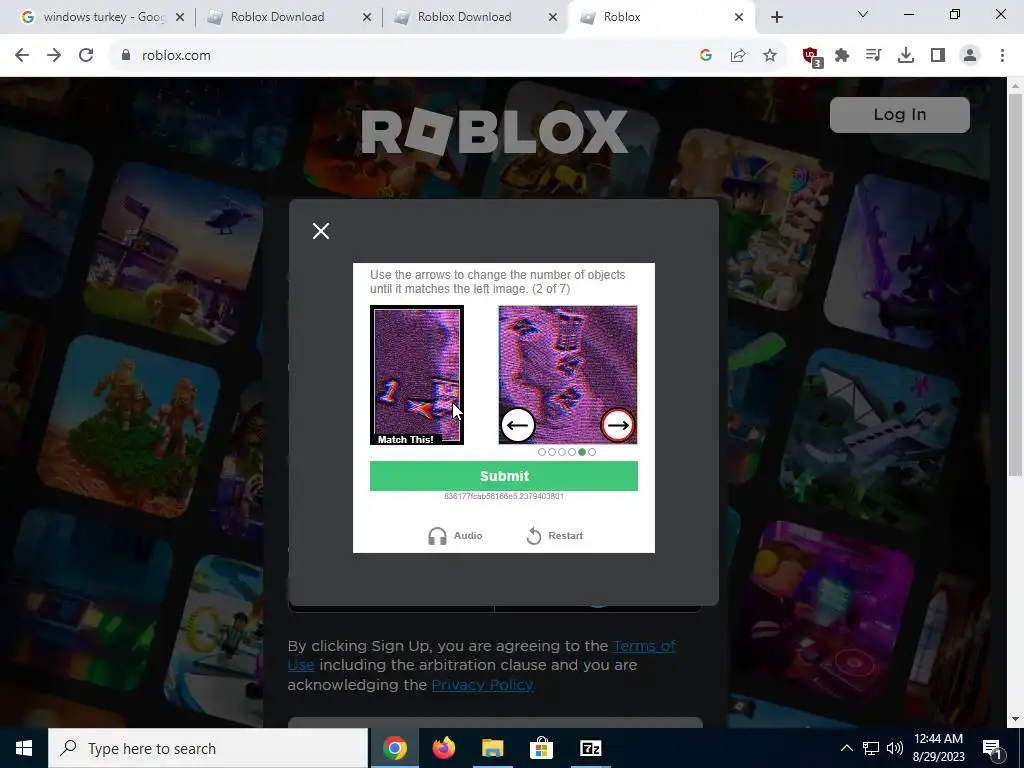1024x768 pixels.
Task: Click the Type here to search box
Action: coord(208,748)
